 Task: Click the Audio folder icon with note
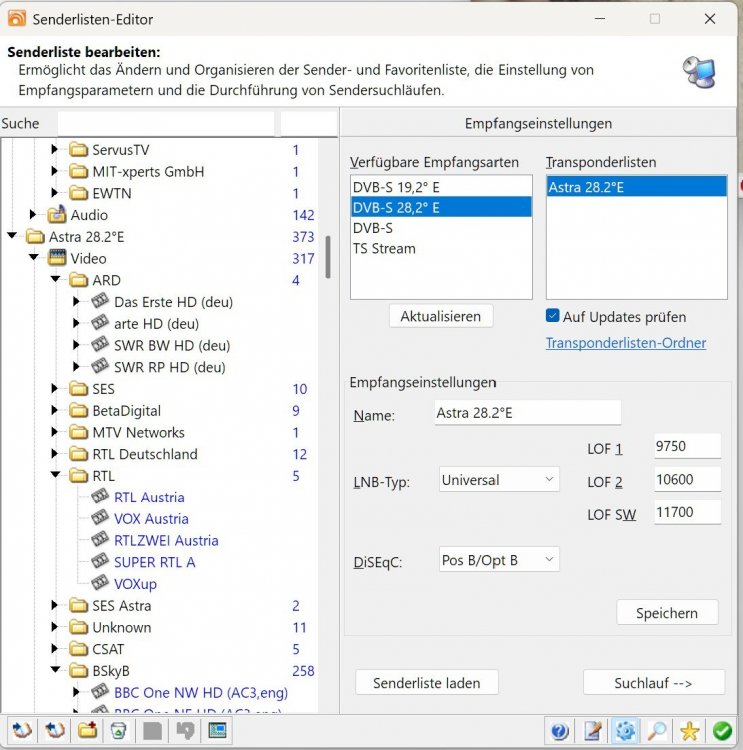click(57, 215)
